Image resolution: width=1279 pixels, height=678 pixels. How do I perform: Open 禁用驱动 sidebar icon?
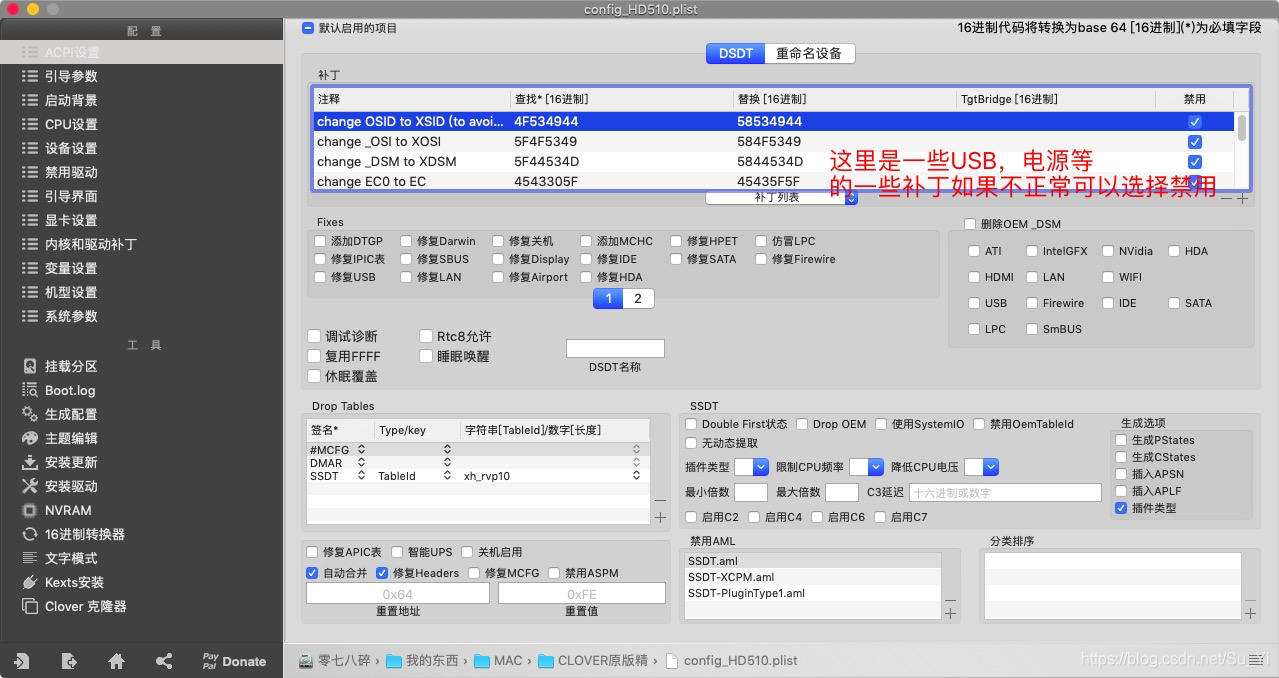pyautogui.click(x=29, y=172)
